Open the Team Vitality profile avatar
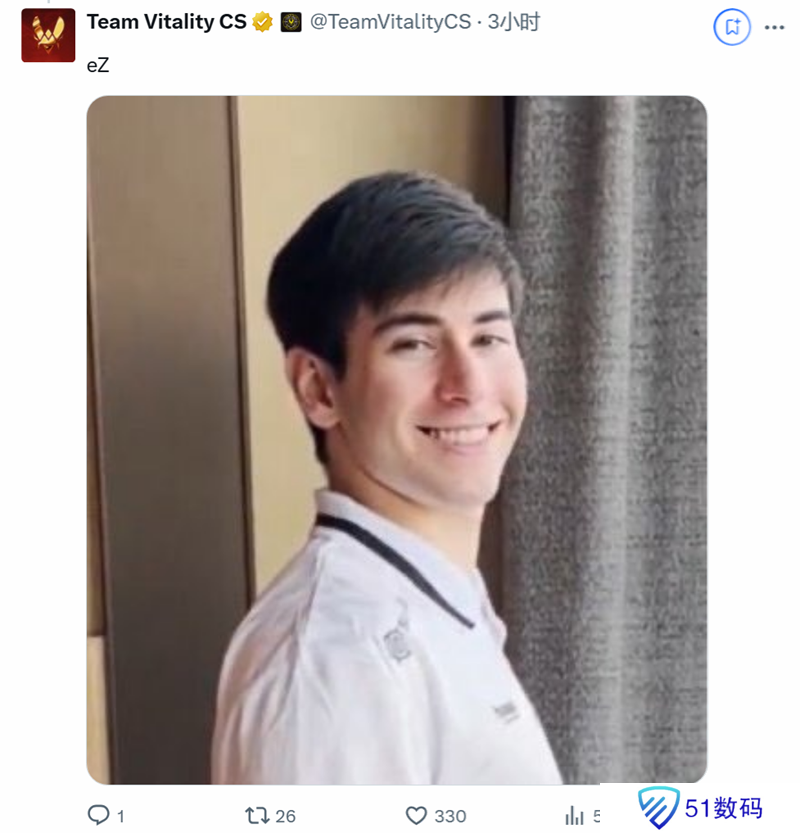 click(x=48, y=35)
